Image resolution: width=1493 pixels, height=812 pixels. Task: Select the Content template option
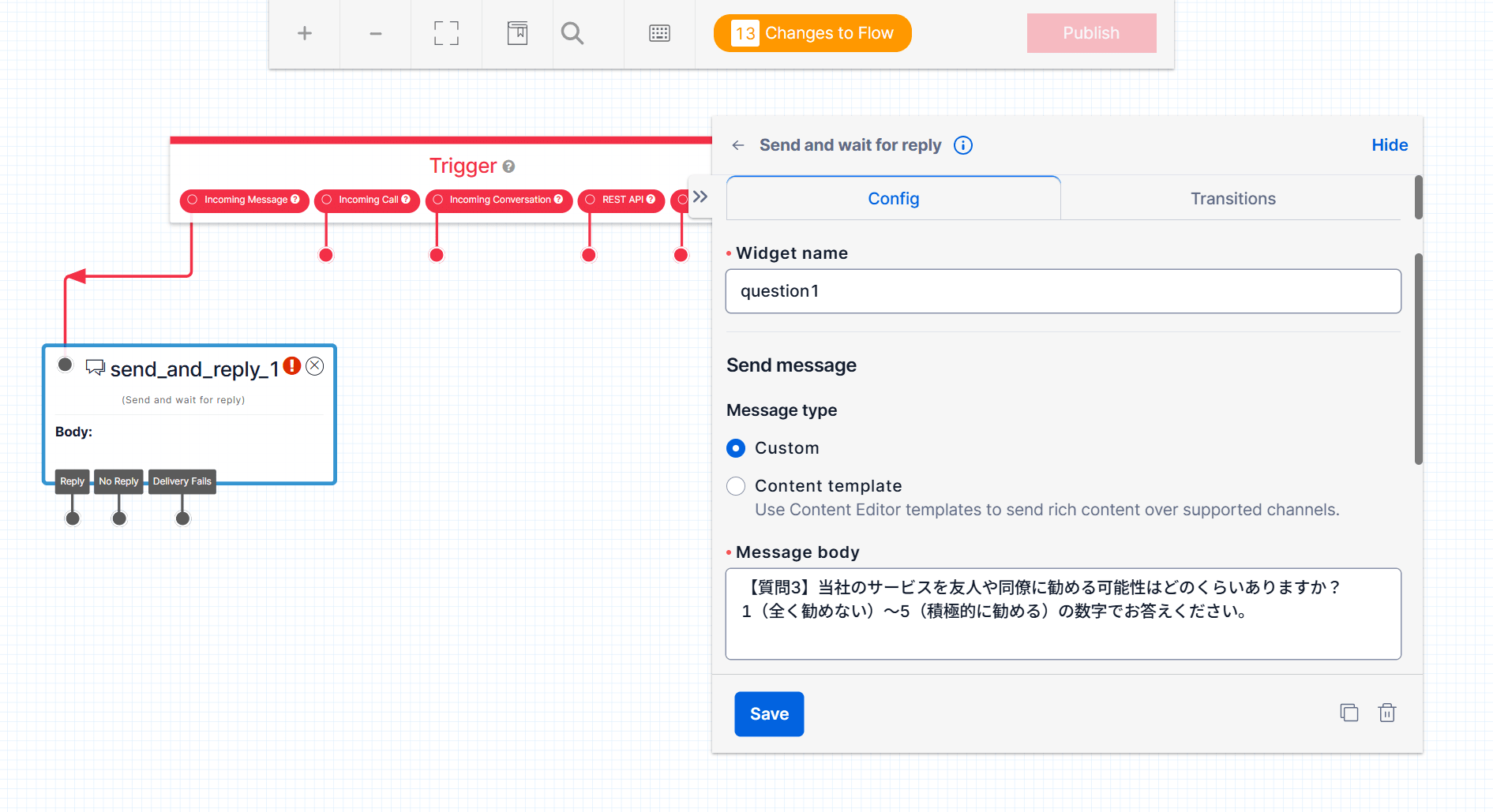coord(736,486)
